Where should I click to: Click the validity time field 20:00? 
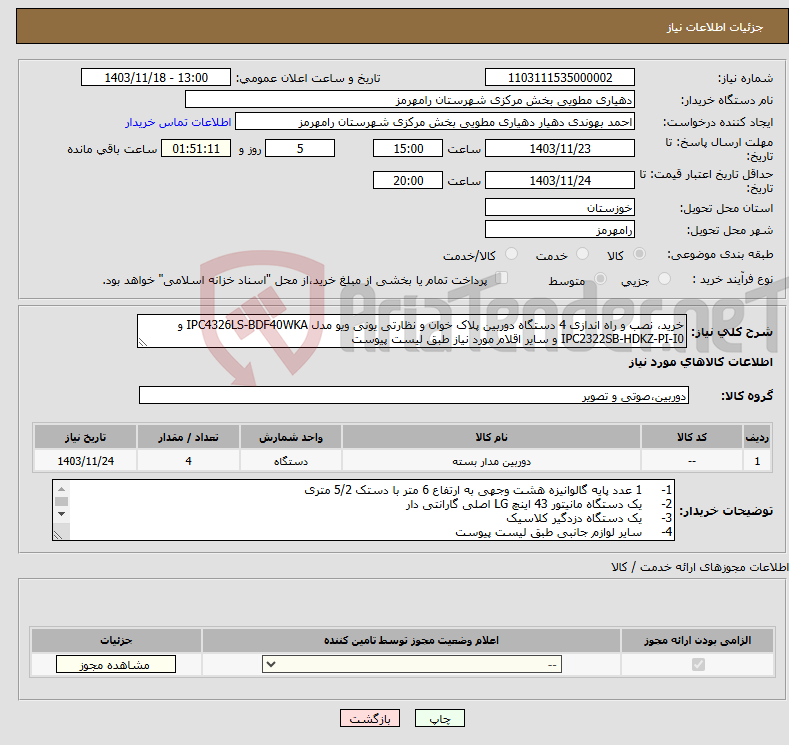pos(408,180)
